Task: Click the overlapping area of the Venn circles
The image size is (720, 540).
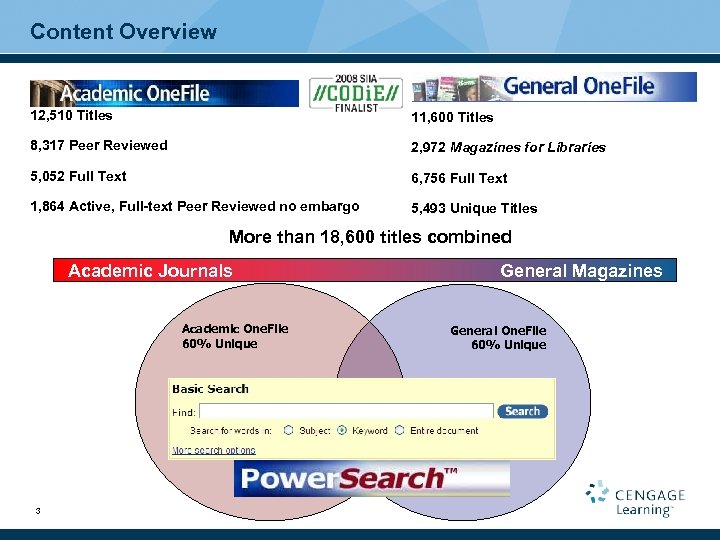Action: [x=370, y=351]
